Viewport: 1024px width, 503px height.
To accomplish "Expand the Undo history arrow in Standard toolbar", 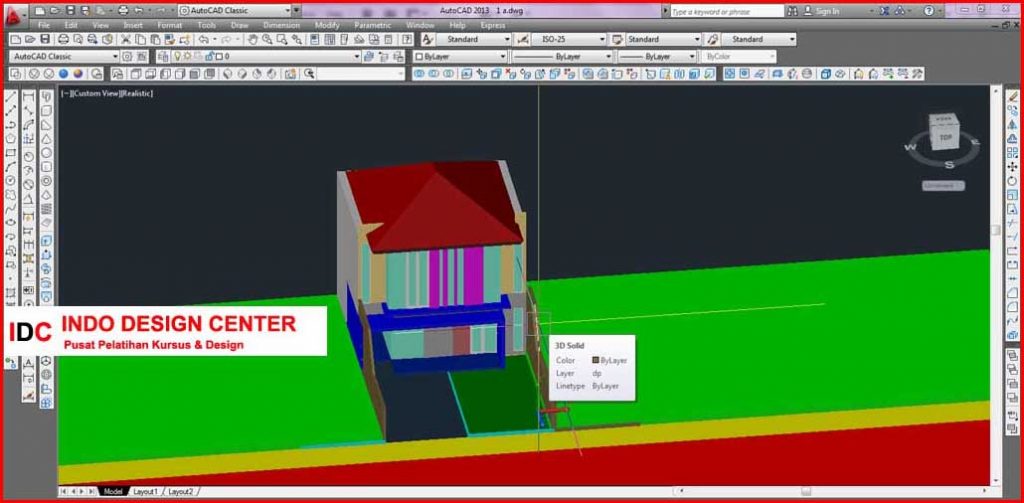I will point(214,40).
